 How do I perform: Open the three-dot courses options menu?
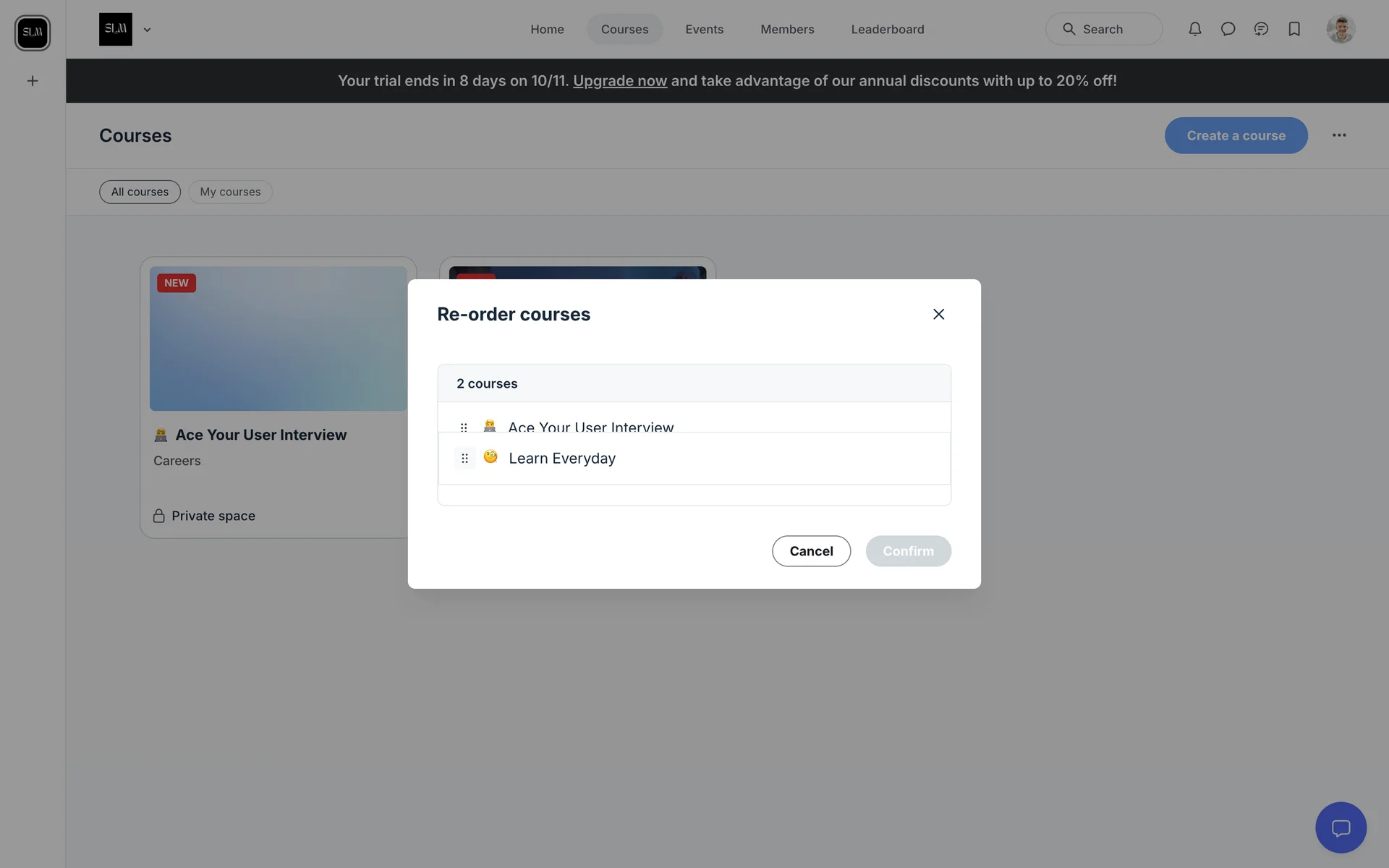[x=1339, y=135]
